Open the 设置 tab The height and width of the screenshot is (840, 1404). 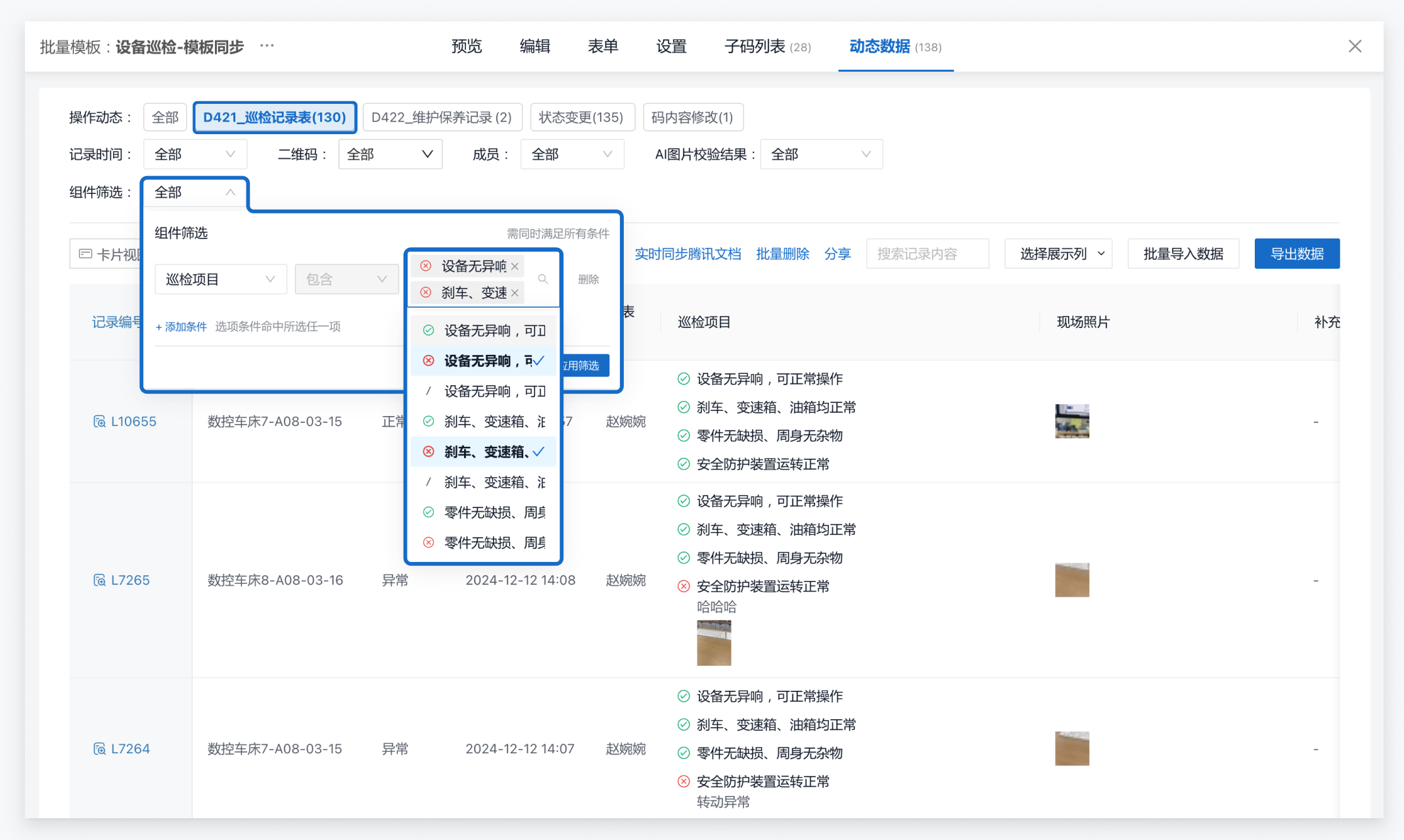click(671, 47)
